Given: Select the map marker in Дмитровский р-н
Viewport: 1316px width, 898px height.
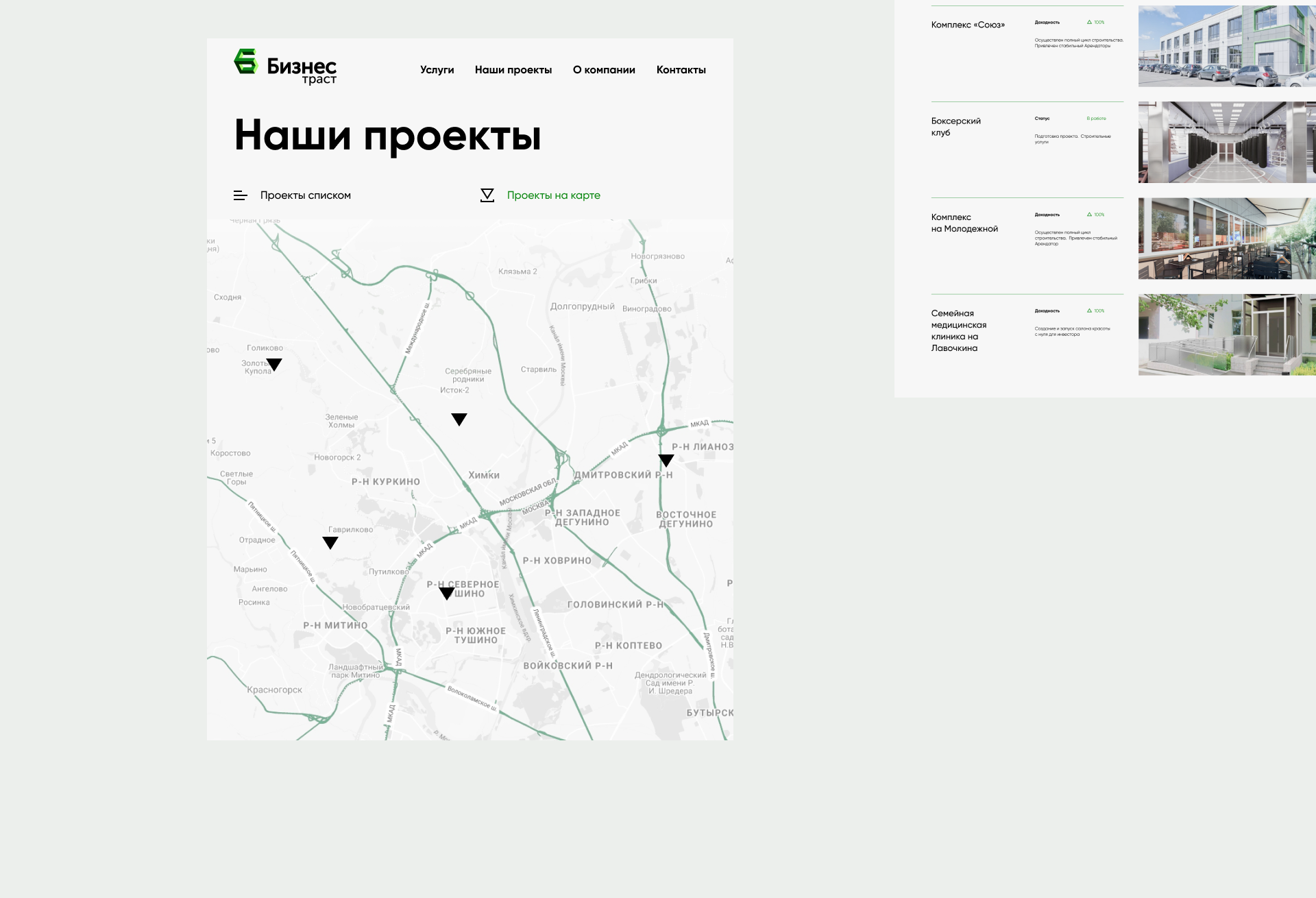Looking at the screenshot, I should click(666, 460).
